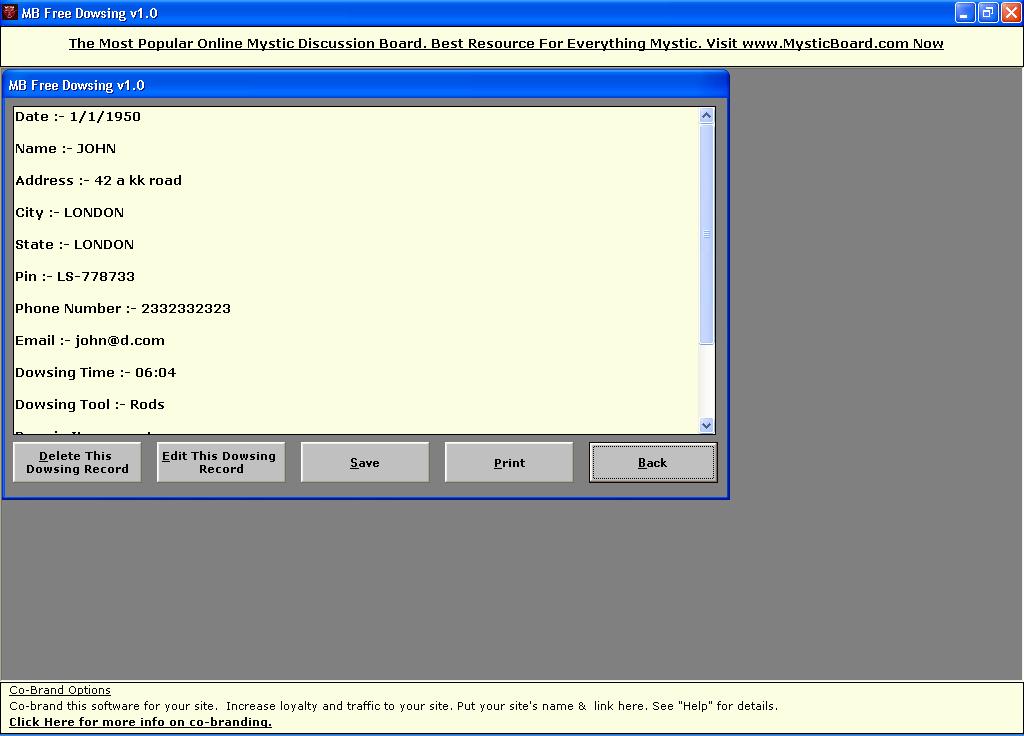1024x736 pixels.
Task: Go Back from the record view
Action: click(x=653, y=462)
